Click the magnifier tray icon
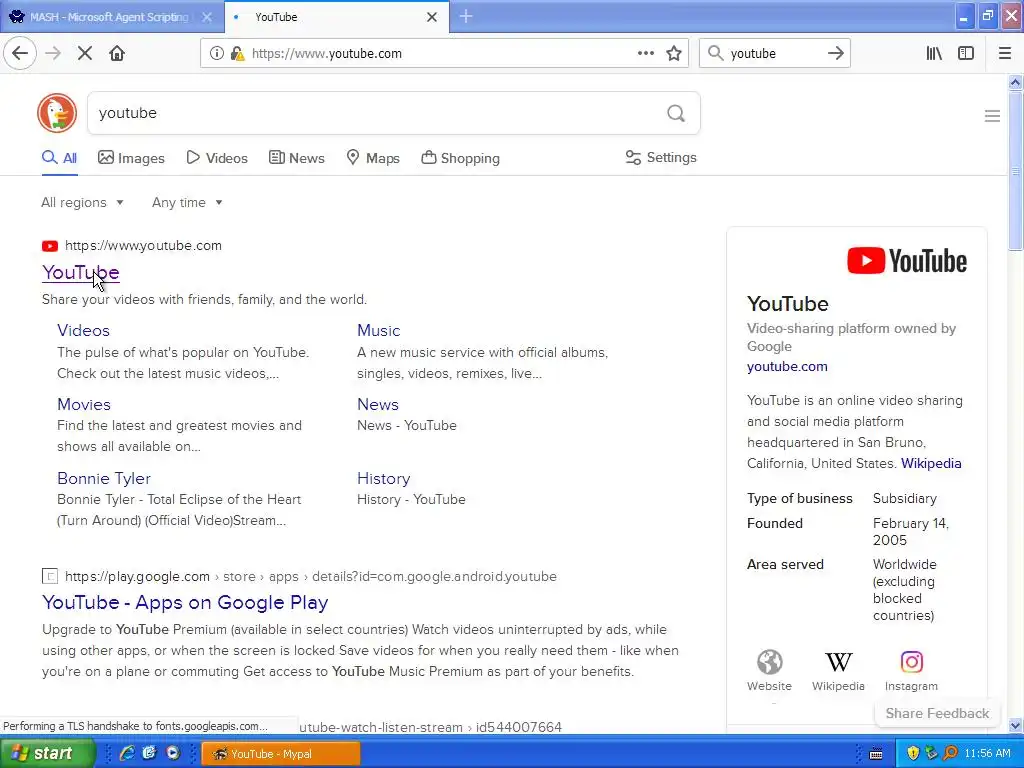 [x=951, y=753]
